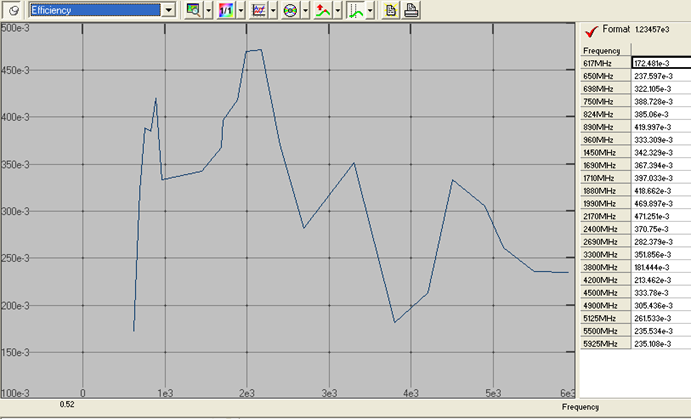Click the 0.52 status value
Screen dimensions: 691x419
coord(67,404)
